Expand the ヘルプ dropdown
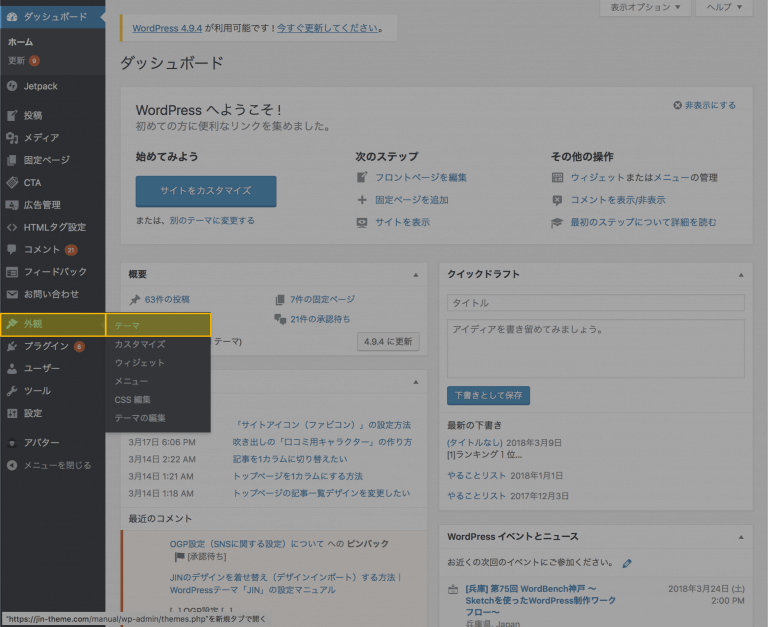 coord(724,7)
